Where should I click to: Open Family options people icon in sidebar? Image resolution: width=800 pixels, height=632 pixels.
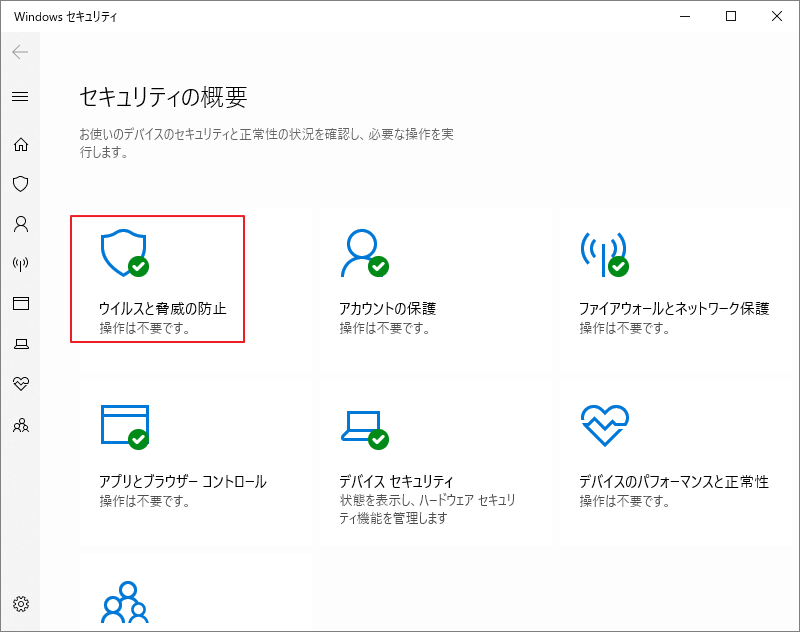20,424
